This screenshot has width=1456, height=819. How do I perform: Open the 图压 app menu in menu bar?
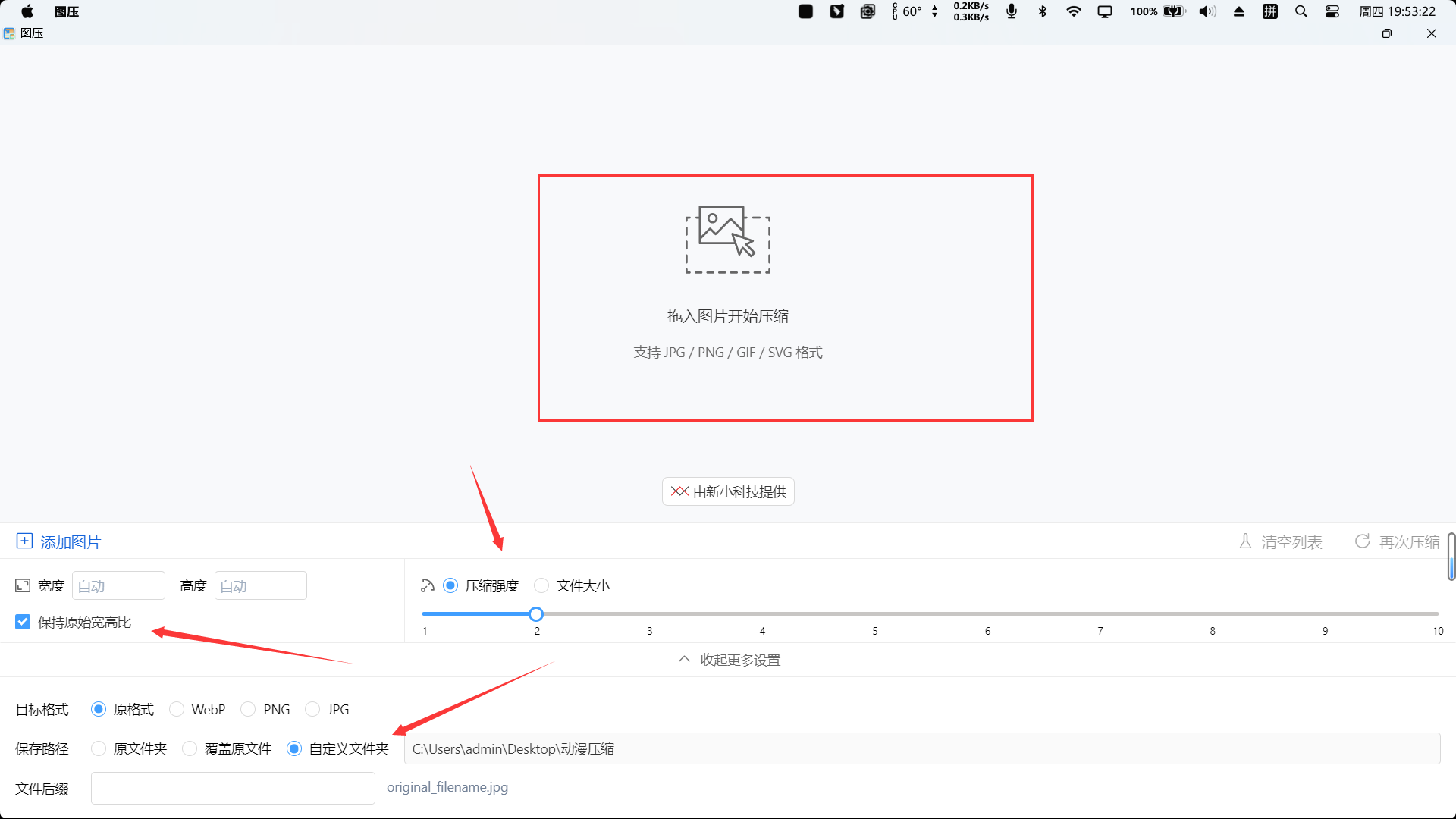[x=67, y=11]
